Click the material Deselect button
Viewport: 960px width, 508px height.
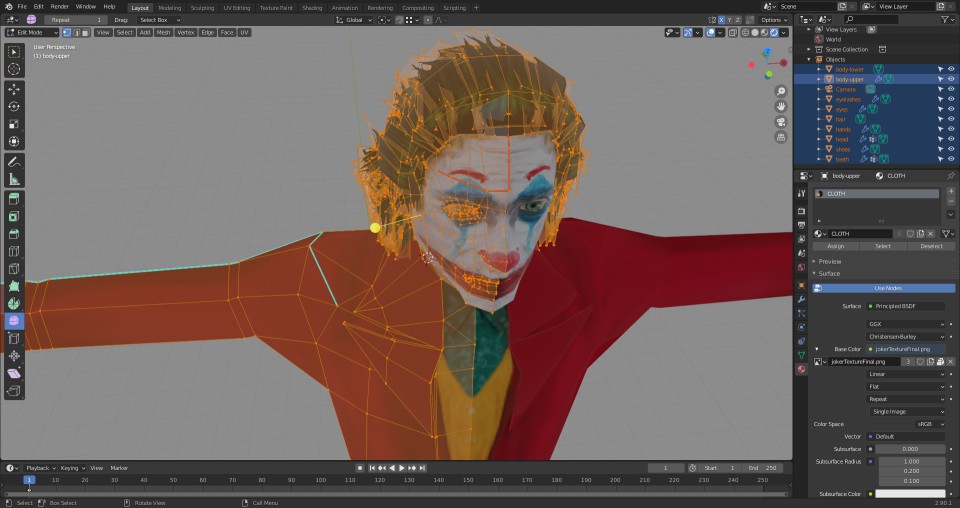tap(931, 246)
